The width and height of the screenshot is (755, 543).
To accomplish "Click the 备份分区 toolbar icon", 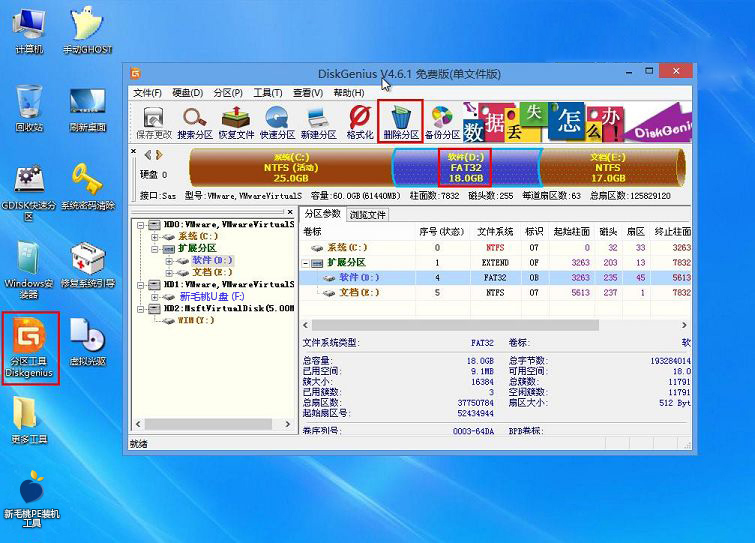I will (x=442, y=122).
